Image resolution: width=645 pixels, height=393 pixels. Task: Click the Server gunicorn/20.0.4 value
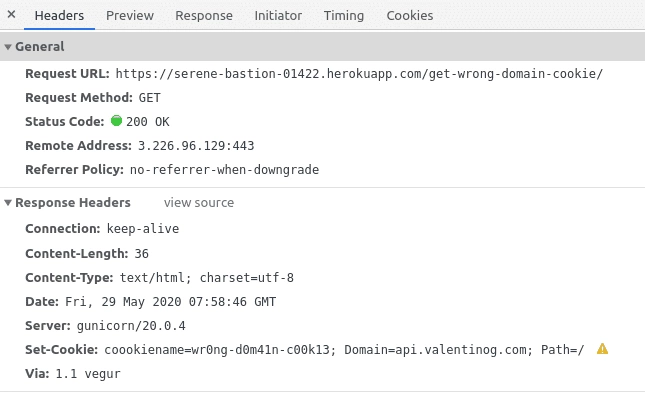tap(131, 326)
